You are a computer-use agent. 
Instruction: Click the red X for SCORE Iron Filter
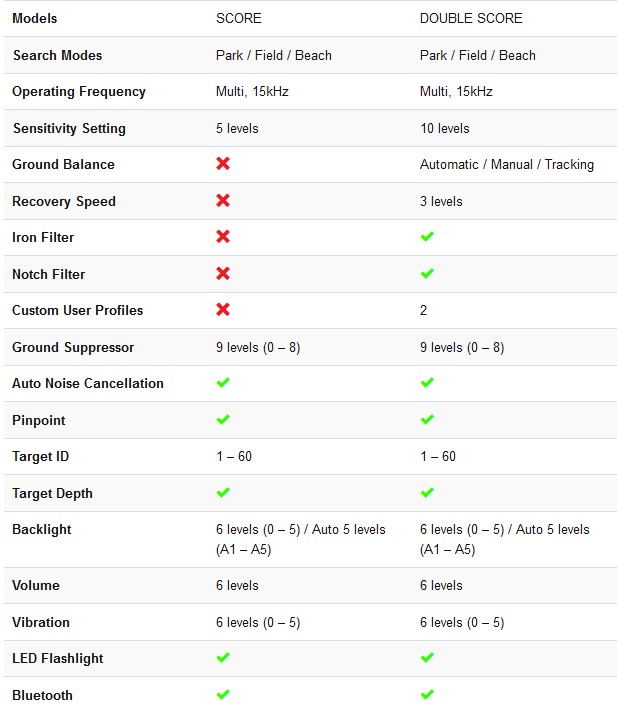223,237
